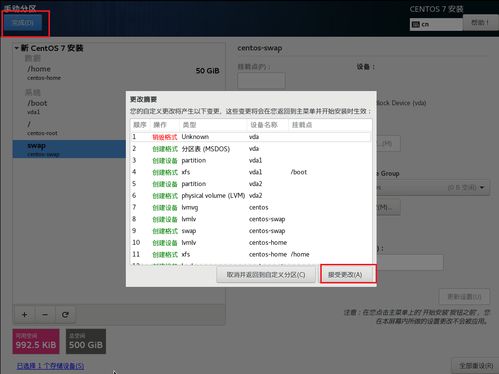Click Reset All (全部重设) button
499x374 pixels.
[476, 366]
